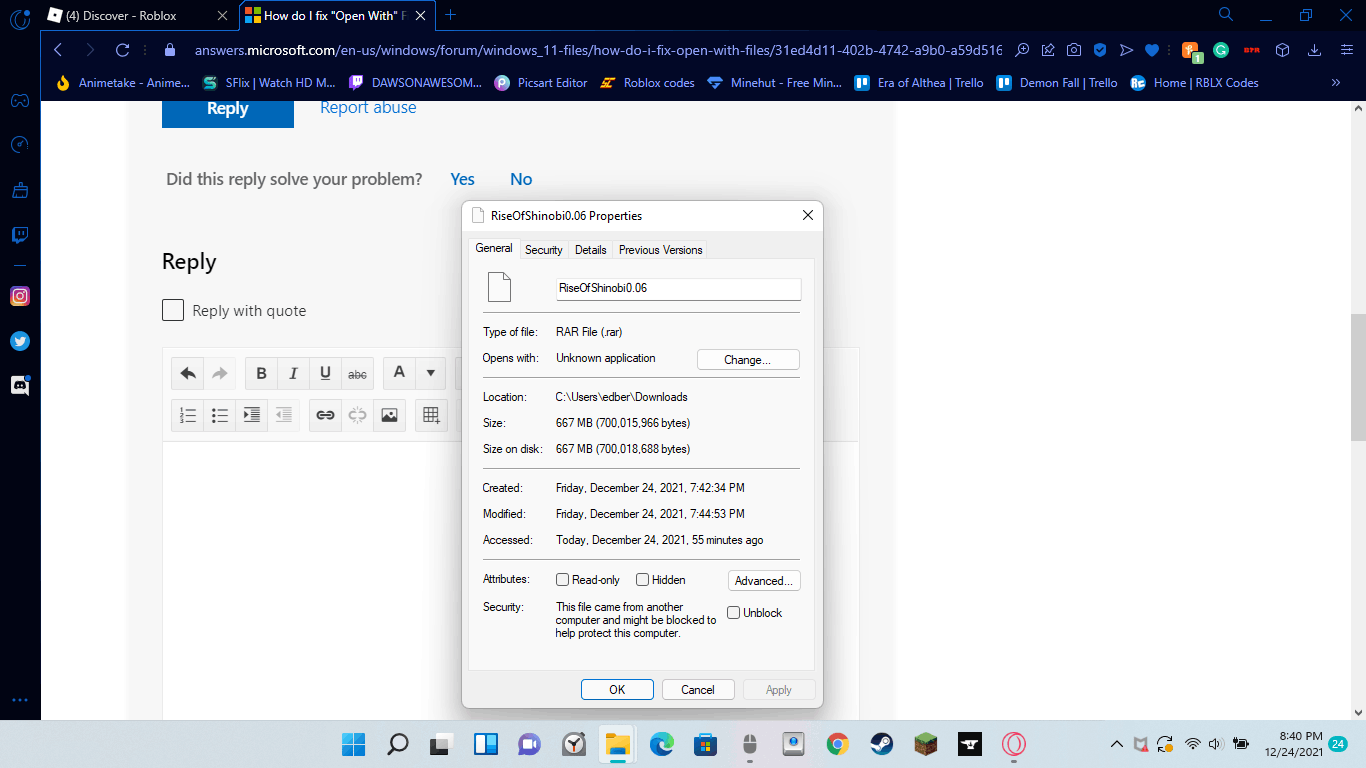Click the Report abuse link

click(x=368, y=107)
